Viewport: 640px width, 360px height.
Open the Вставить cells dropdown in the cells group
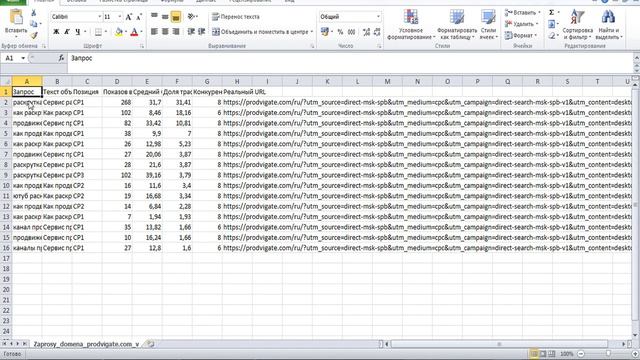[x=522, y=13]
